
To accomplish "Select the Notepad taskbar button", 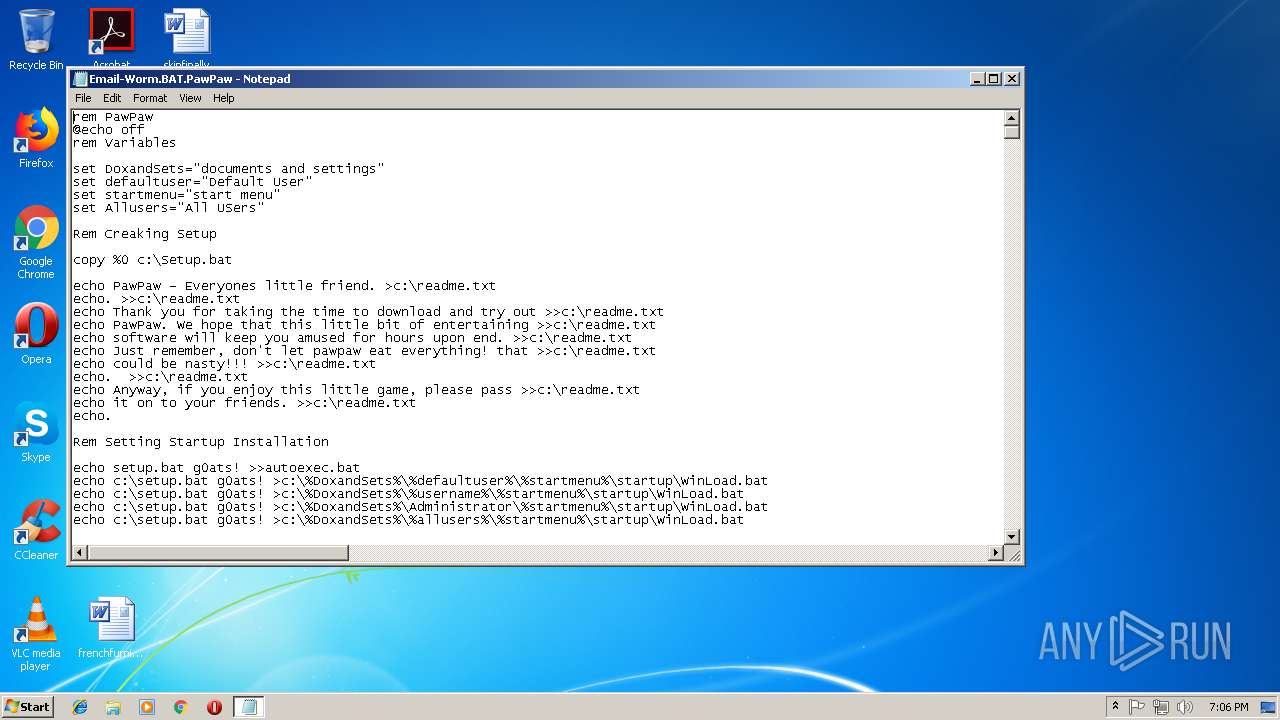I will 249,707.
